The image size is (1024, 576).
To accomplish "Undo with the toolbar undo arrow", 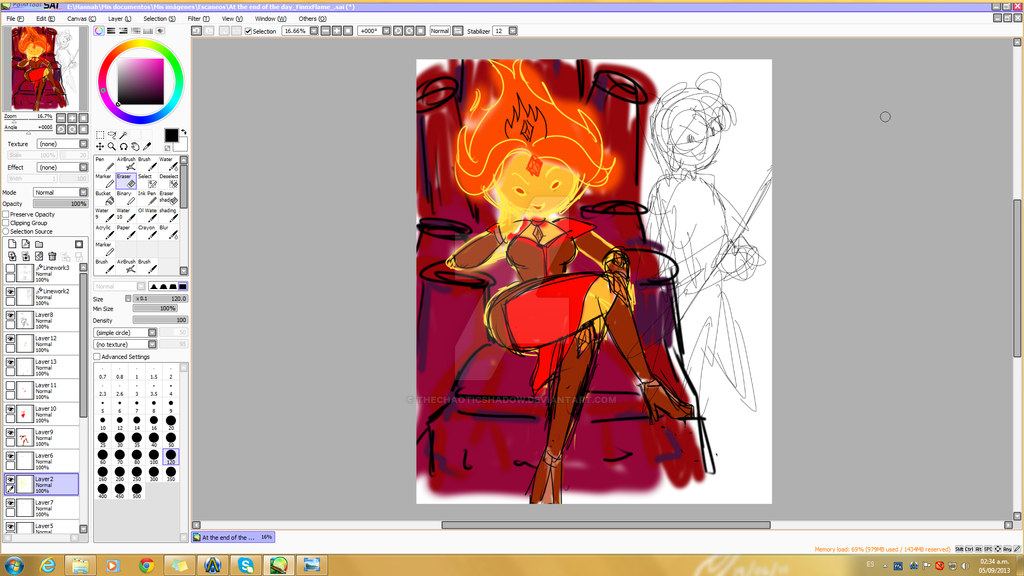I will [196, 31].
